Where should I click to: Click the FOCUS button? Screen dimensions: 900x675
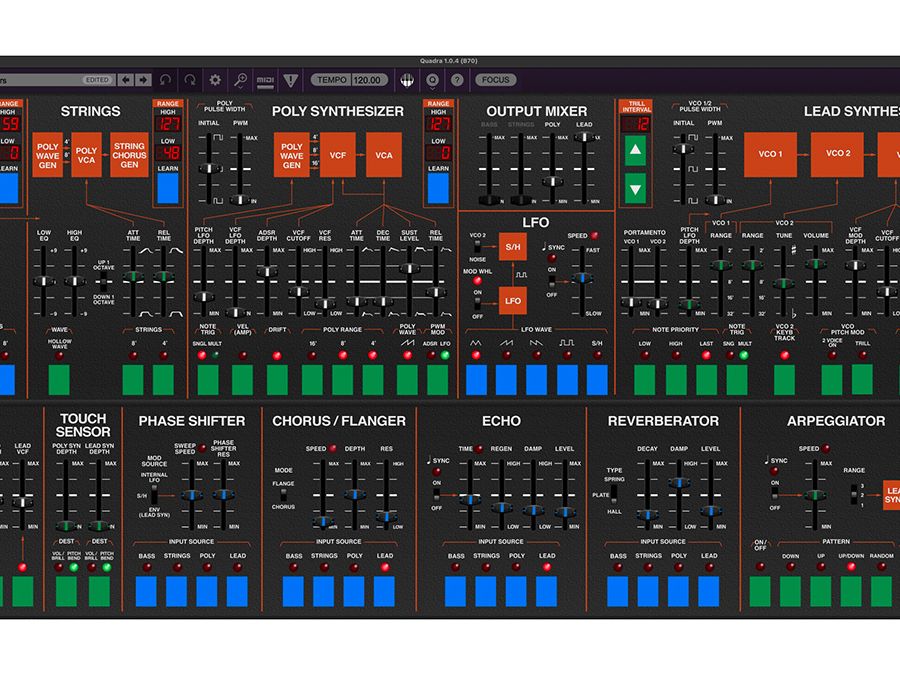pos(495,80)
